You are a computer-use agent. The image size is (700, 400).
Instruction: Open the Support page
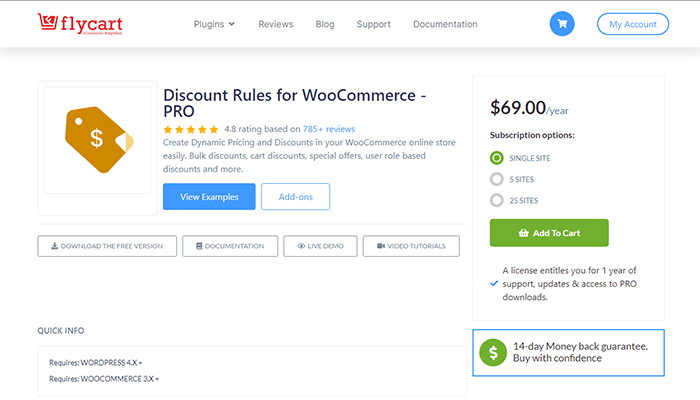click(373, 24)
